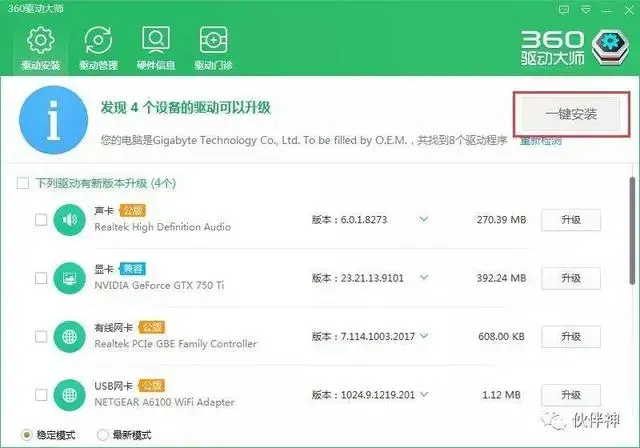Viewport: 640px width, 448px height.
Task: Click the 重新检测 link
Action: [541, 141]
